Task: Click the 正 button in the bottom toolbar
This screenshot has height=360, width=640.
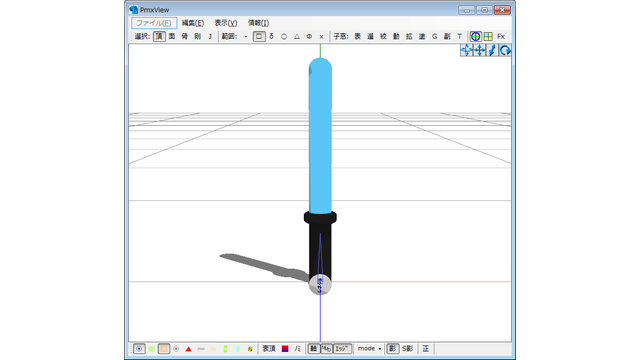Action: point(425,349)
